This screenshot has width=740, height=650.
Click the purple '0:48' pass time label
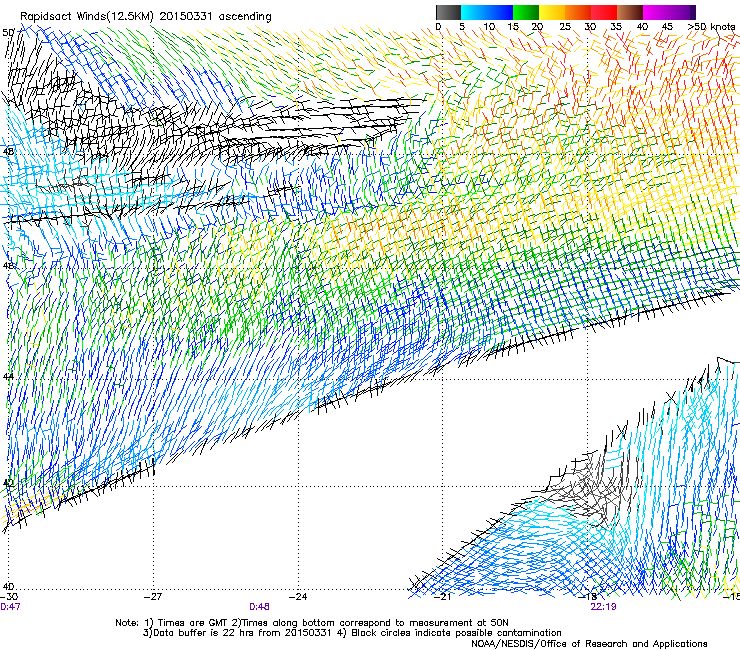pos(260,607)
